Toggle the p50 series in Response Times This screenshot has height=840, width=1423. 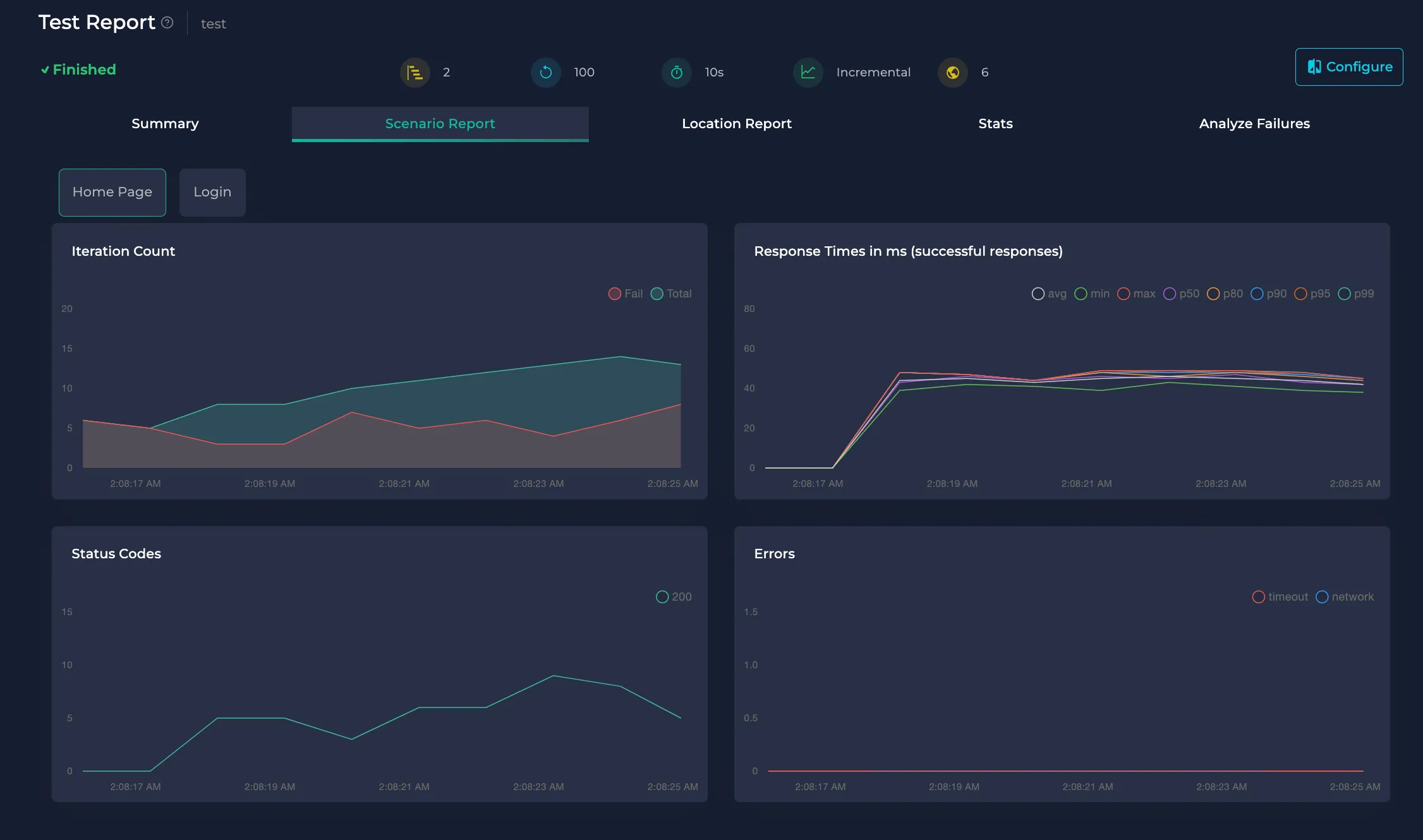coord(1181,294)
